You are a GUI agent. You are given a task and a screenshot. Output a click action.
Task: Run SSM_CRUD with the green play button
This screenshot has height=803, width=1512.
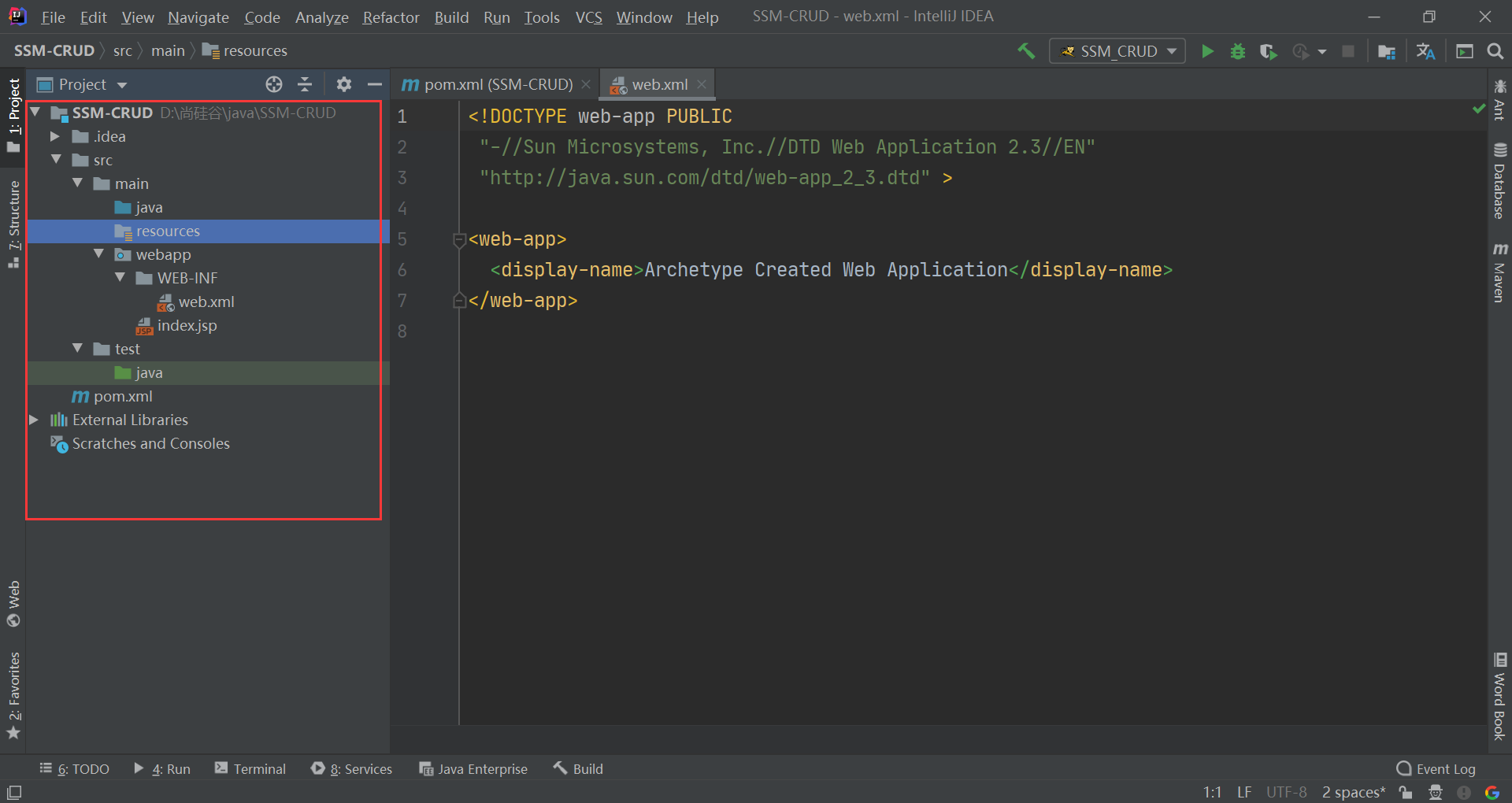click(x=1207, y=51)
